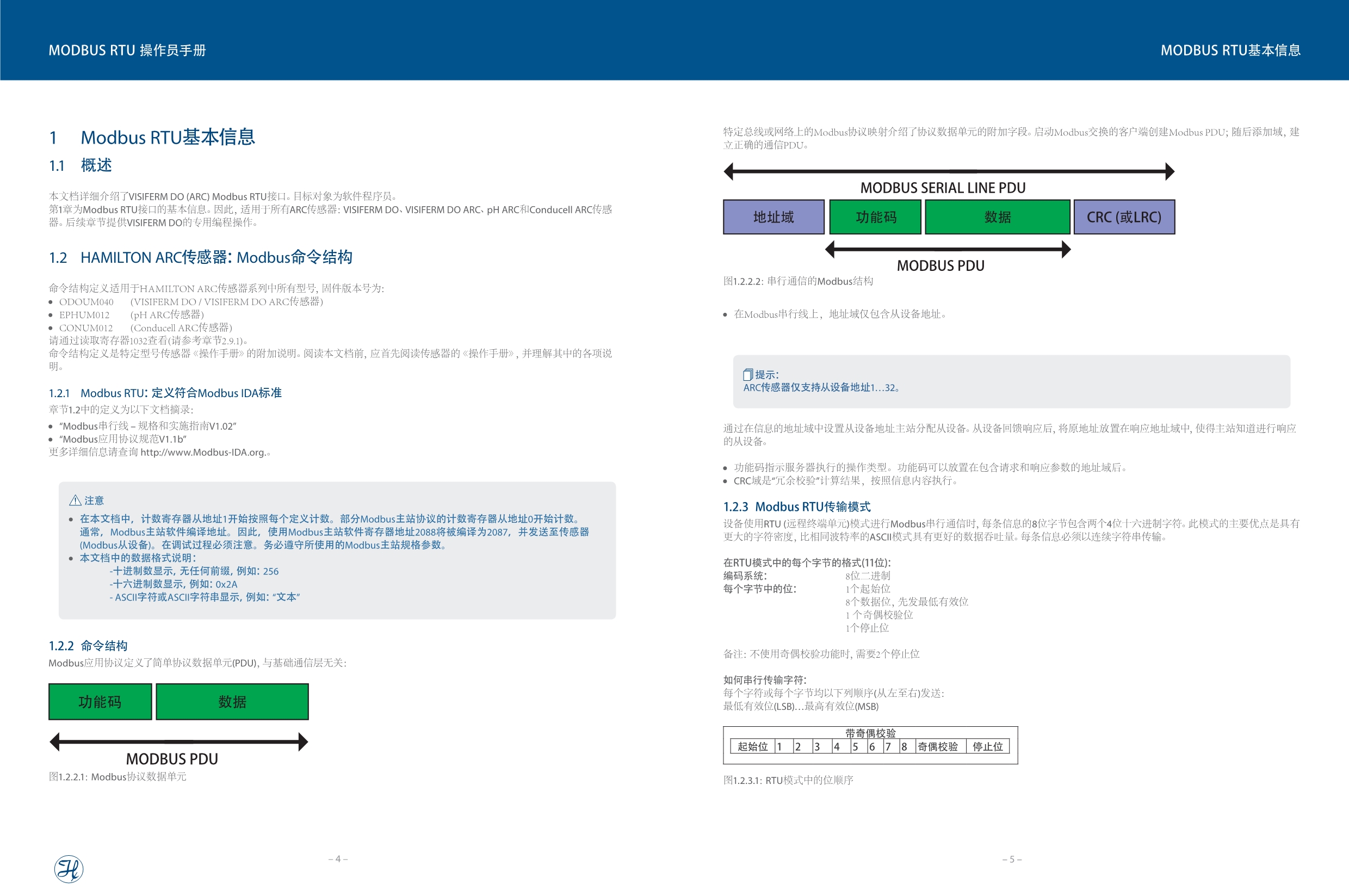Click the 起始位 cell in bit table

[x=752, y=747]
